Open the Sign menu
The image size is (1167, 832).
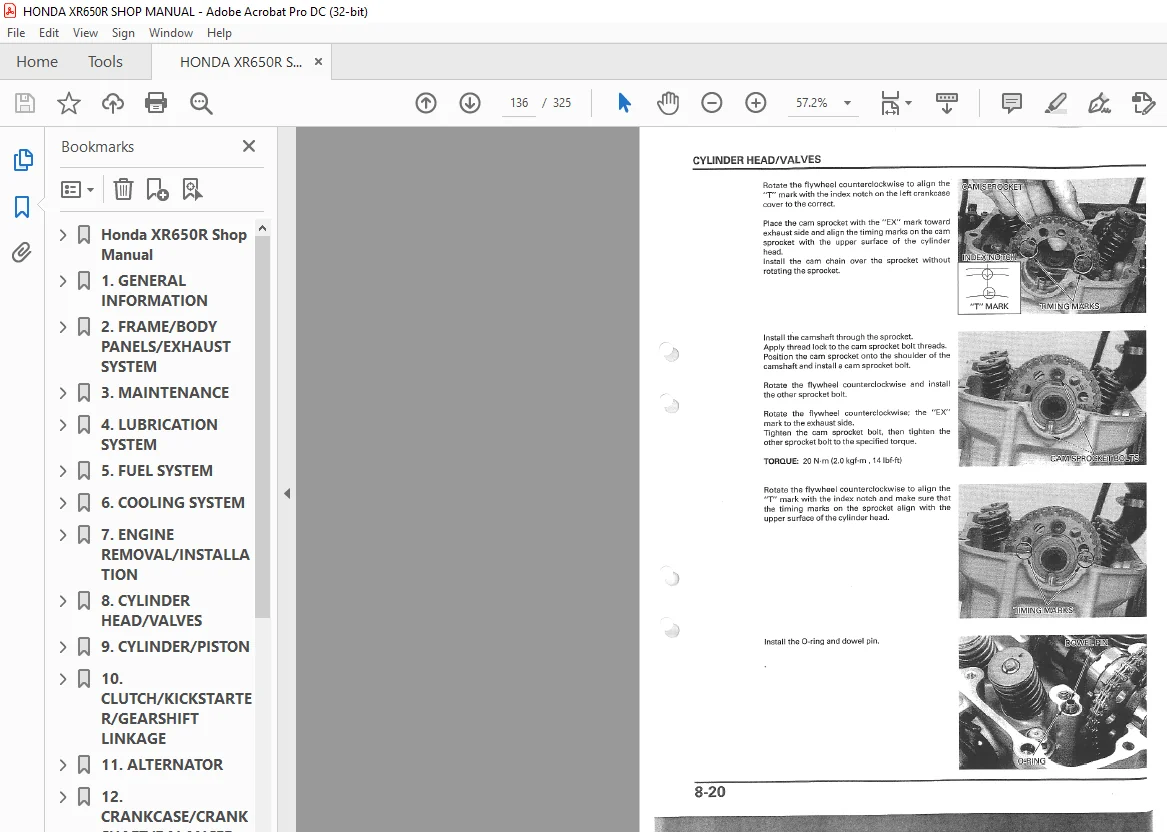point(123,33)
